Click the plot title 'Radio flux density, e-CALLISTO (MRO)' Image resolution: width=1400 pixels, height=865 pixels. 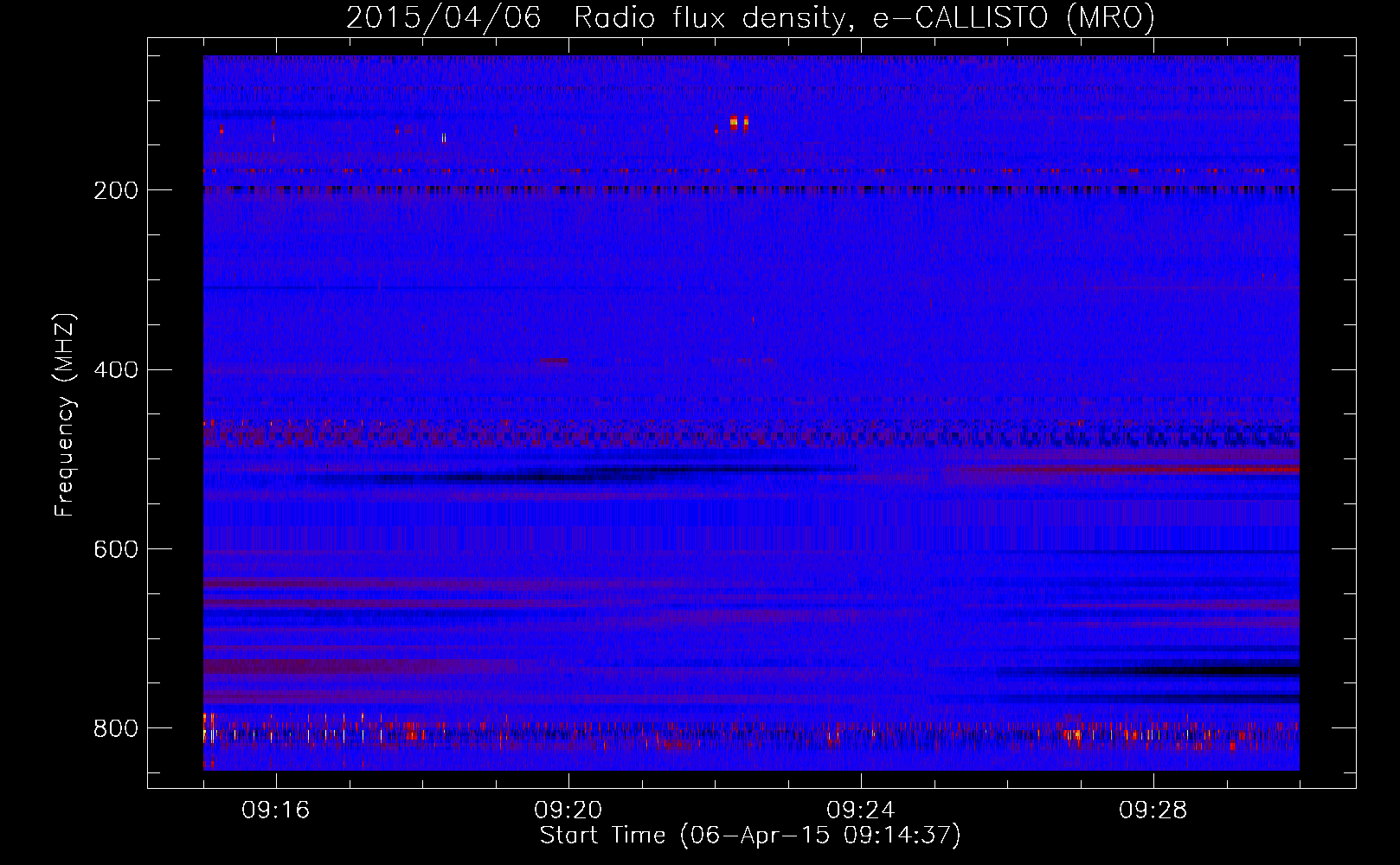[864, 16]
